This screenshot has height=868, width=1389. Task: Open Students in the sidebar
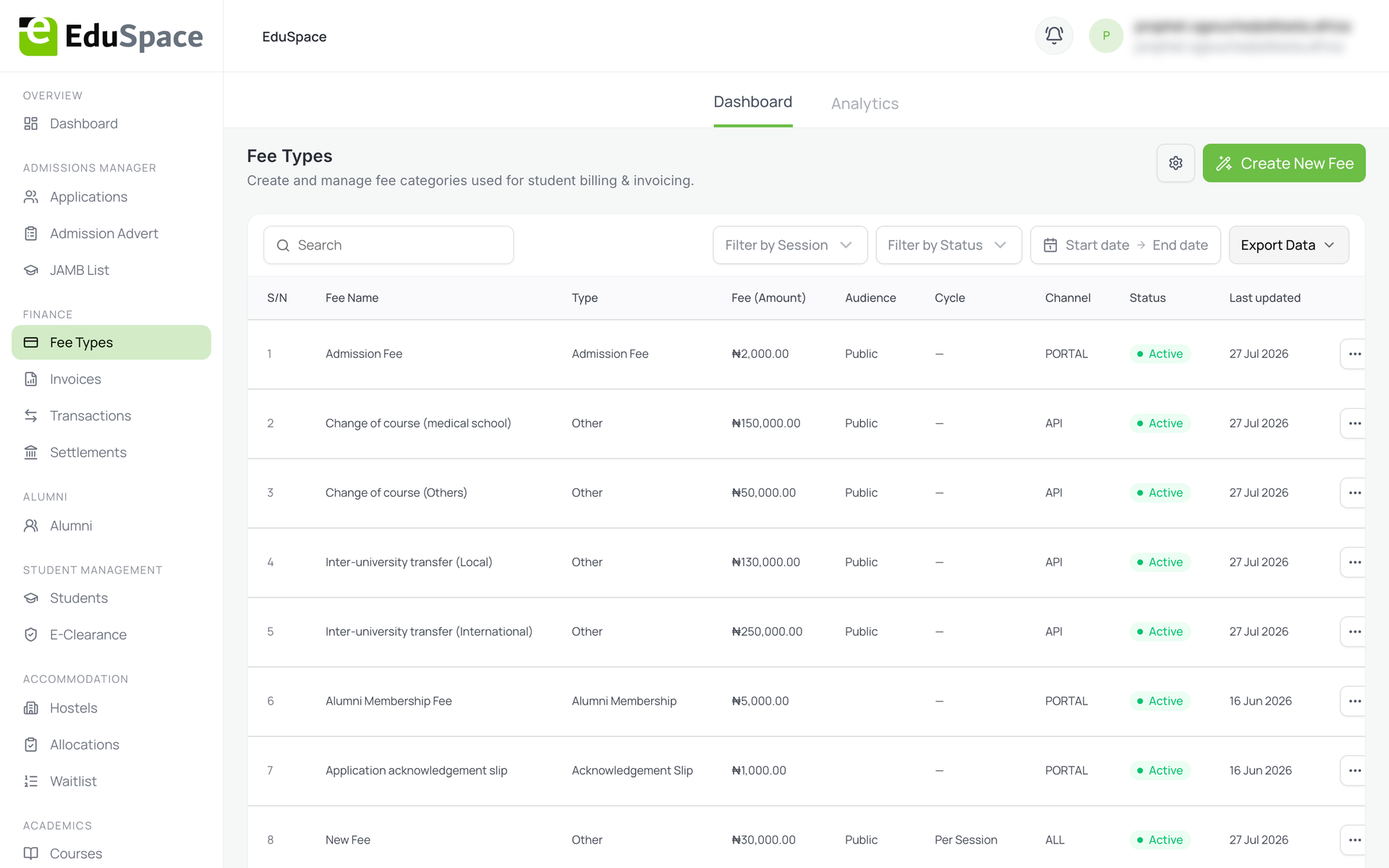coord(111,598)
